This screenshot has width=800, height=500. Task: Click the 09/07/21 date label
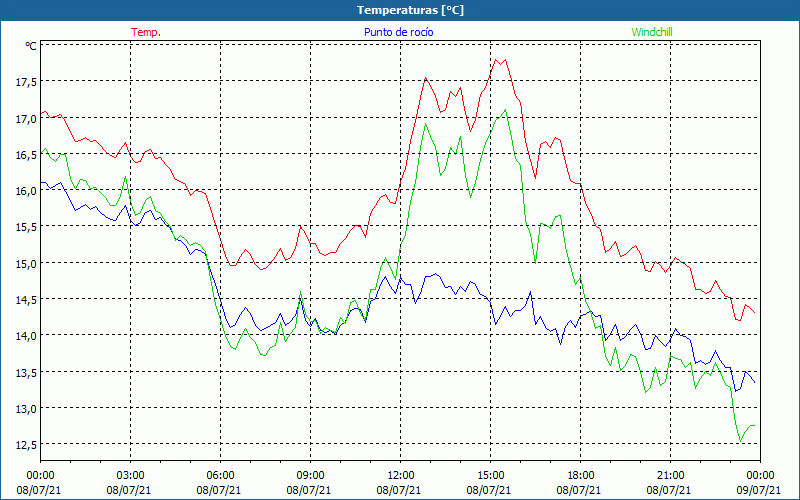759,490
